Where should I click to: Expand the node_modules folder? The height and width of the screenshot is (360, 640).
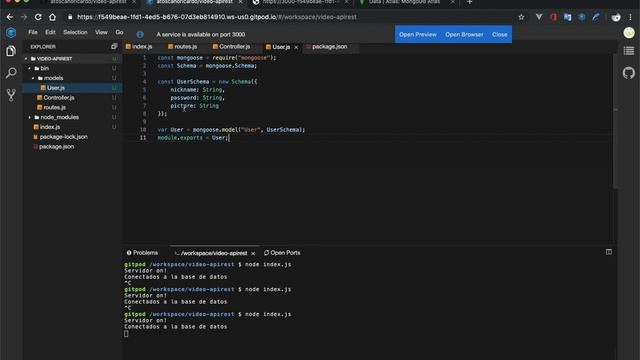tap(30, 118)
